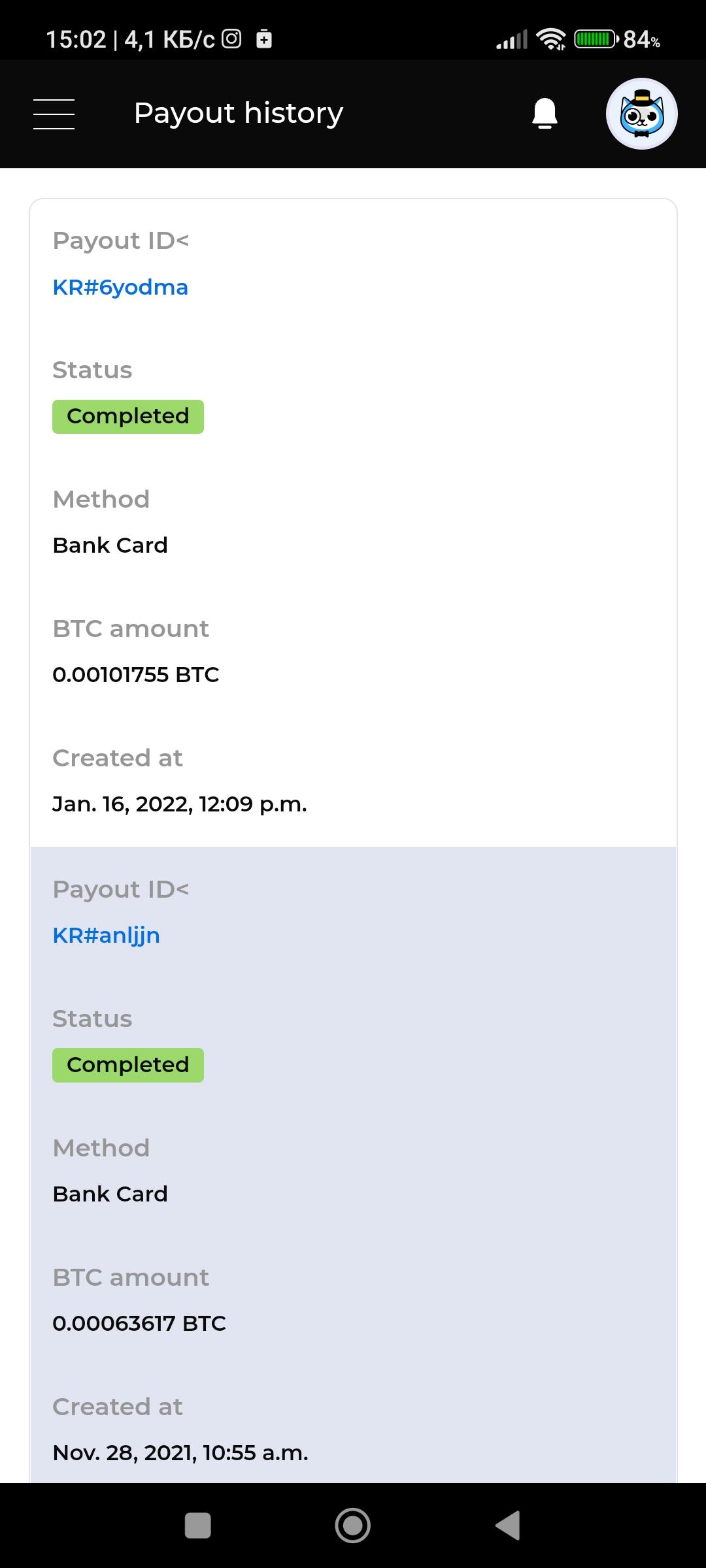Tap the recent apps square button
Screen dimensions: 706x1568
[x=198, y=1526]
